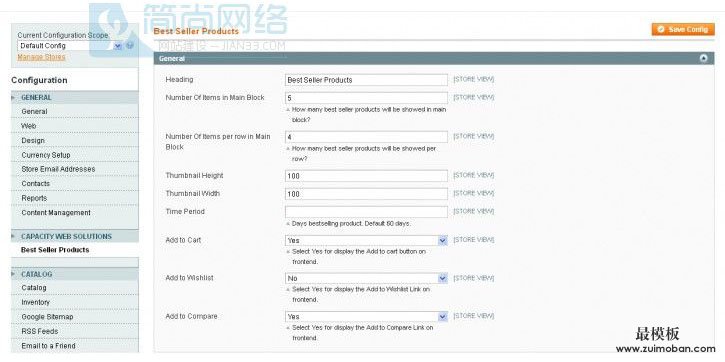Open Currency Setup in the sidebar
This screenshot has height=362, width=725.
coord(46,155)
